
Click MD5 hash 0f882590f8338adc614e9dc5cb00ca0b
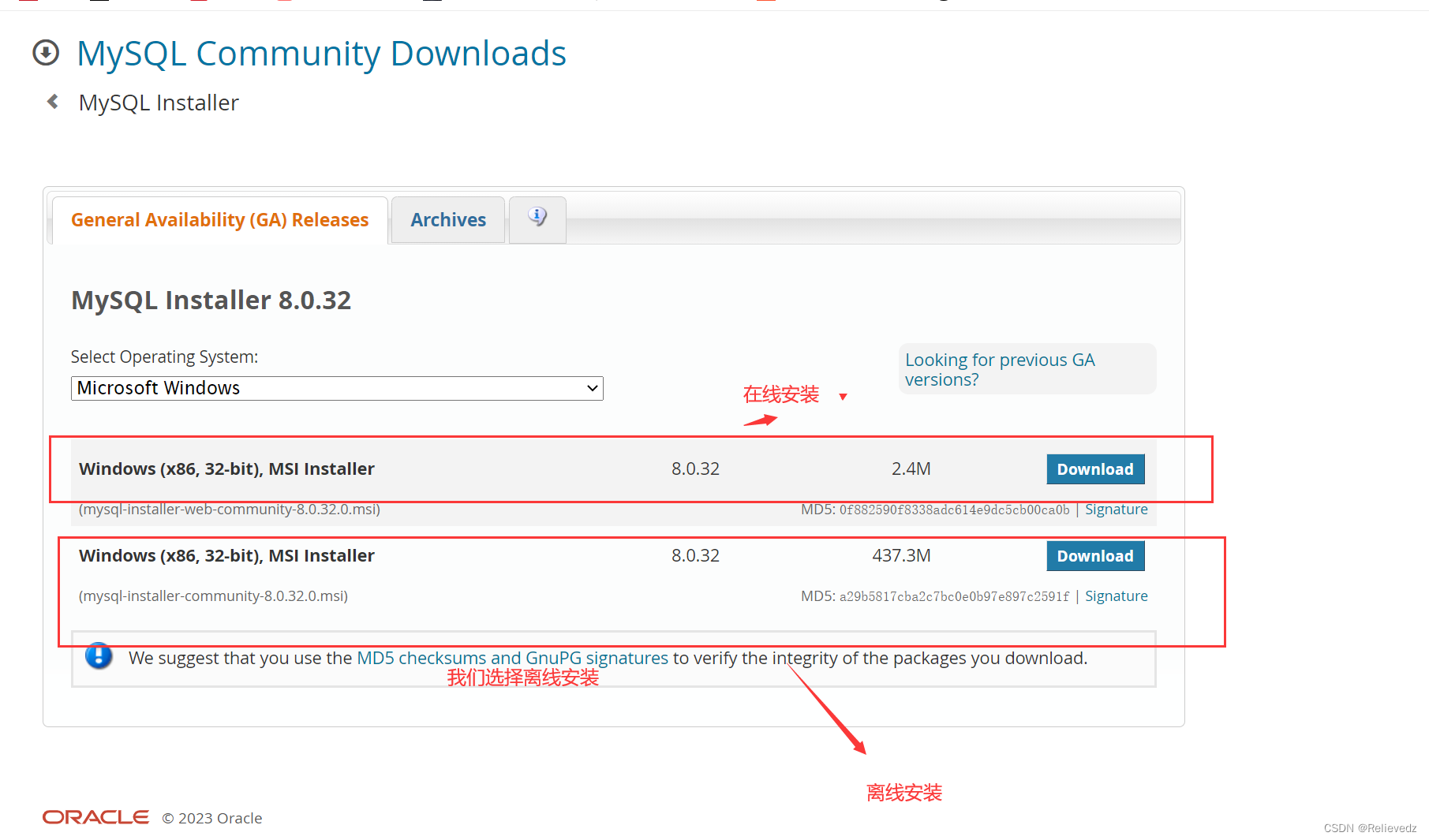(x=954, y=510)
